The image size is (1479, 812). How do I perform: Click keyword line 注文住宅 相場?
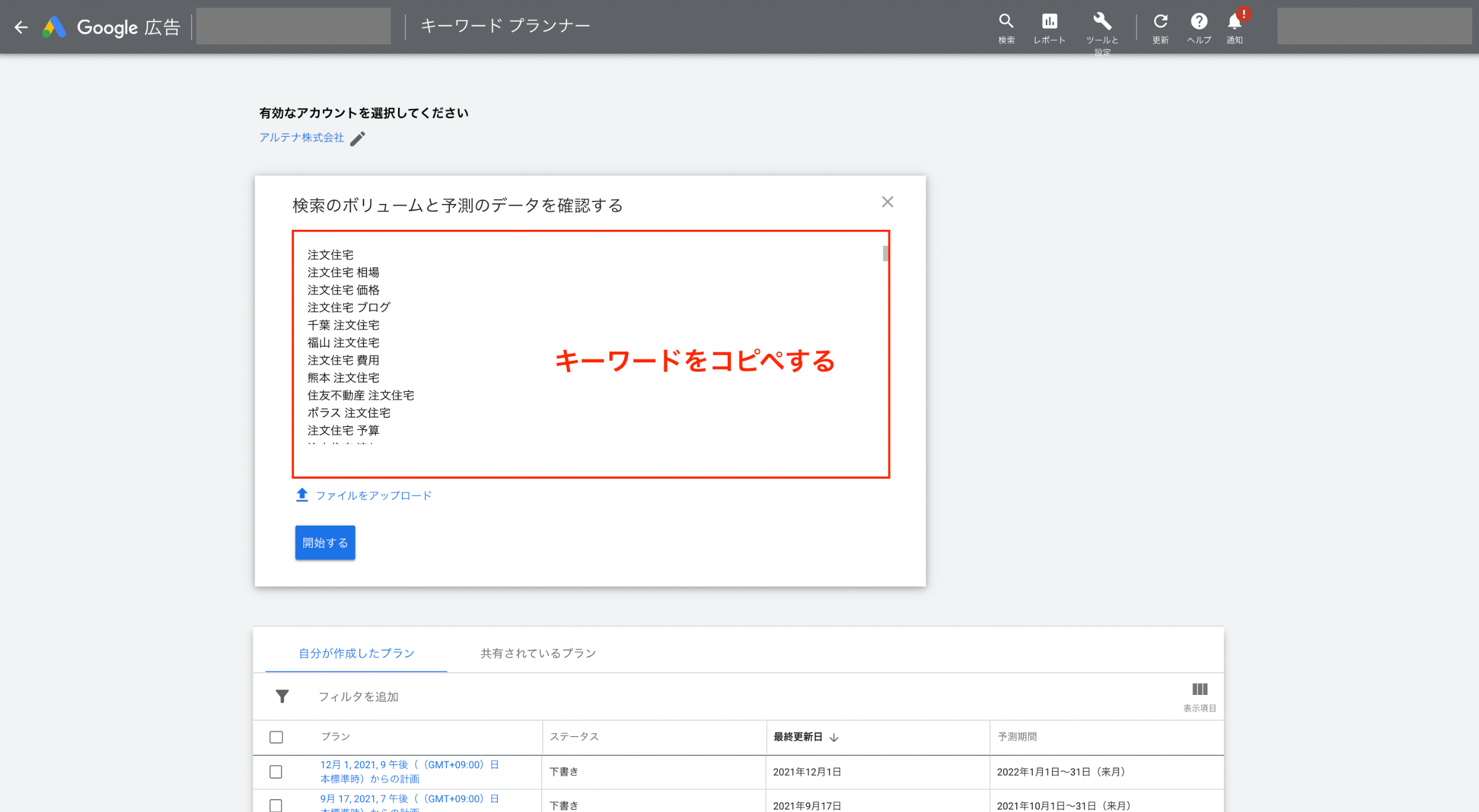343,272
